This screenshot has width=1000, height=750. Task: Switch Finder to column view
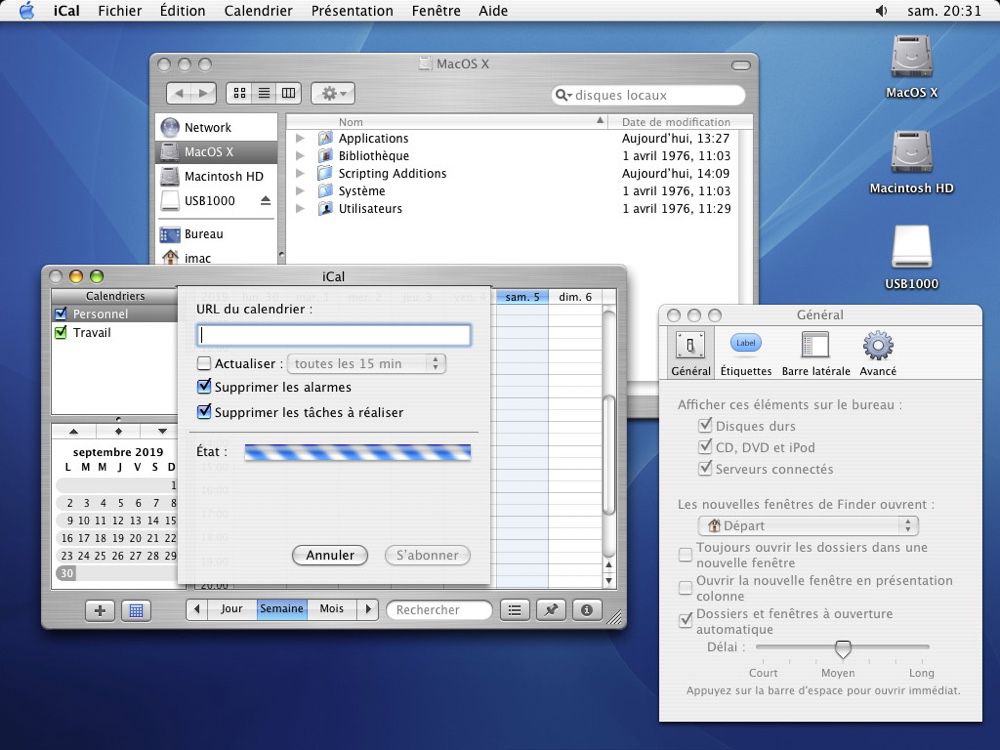coord(289,93)
